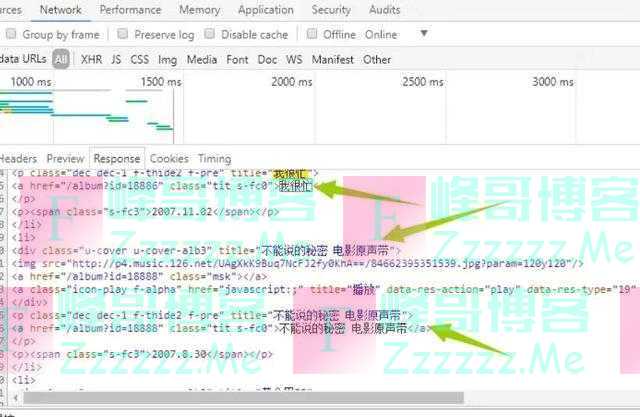Screen dimensions: 640x417
Task: Open the Cookies tab of request
Action: click(169, 159)
